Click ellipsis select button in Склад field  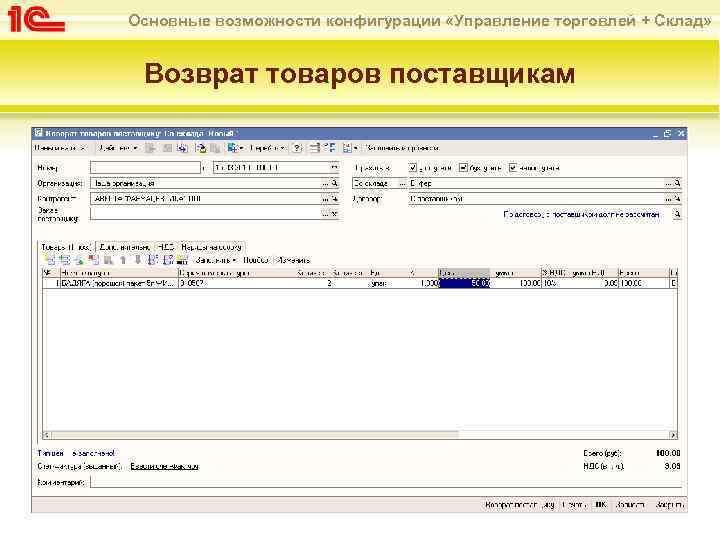pos(668,183)
